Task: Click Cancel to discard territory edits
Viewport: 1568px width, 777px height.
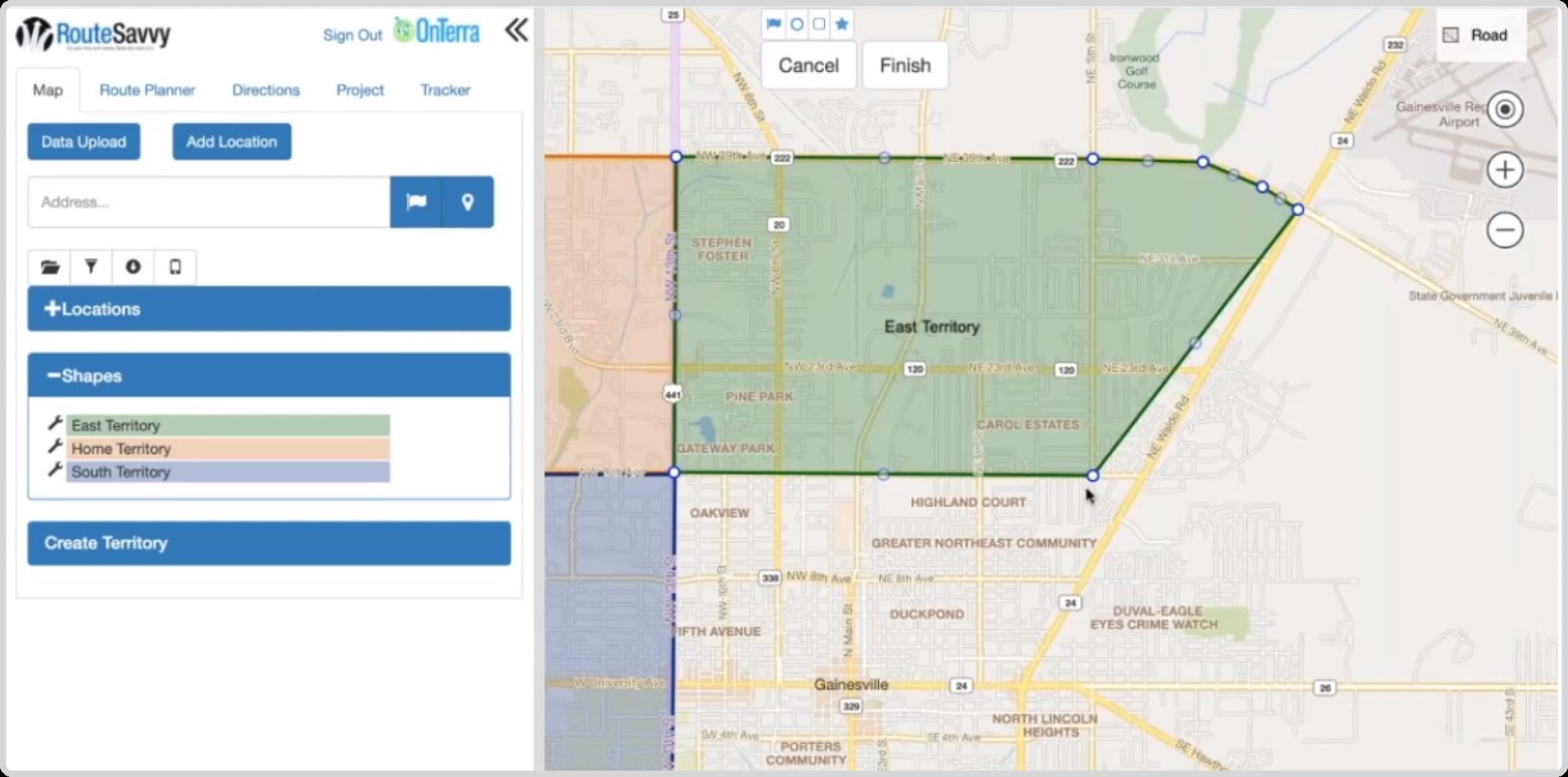Action: coord(810,64)
